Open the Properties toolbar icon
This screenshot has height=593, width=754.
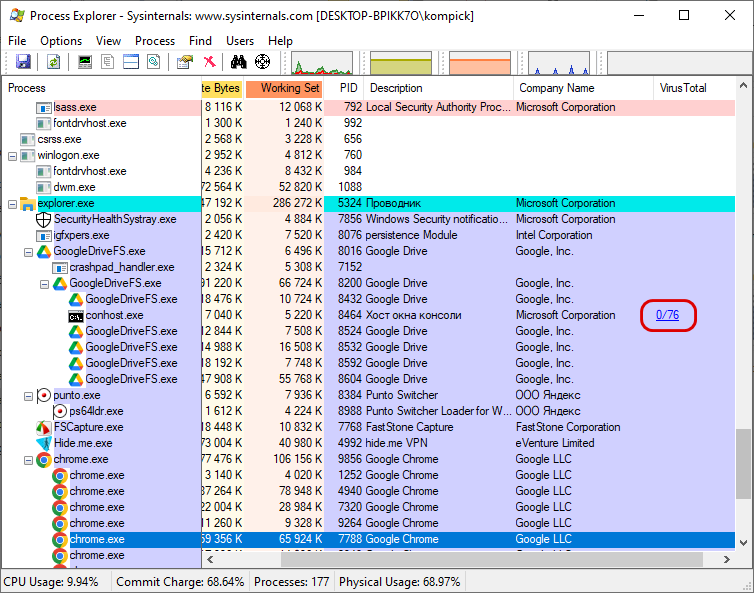(x=185, y=62)
